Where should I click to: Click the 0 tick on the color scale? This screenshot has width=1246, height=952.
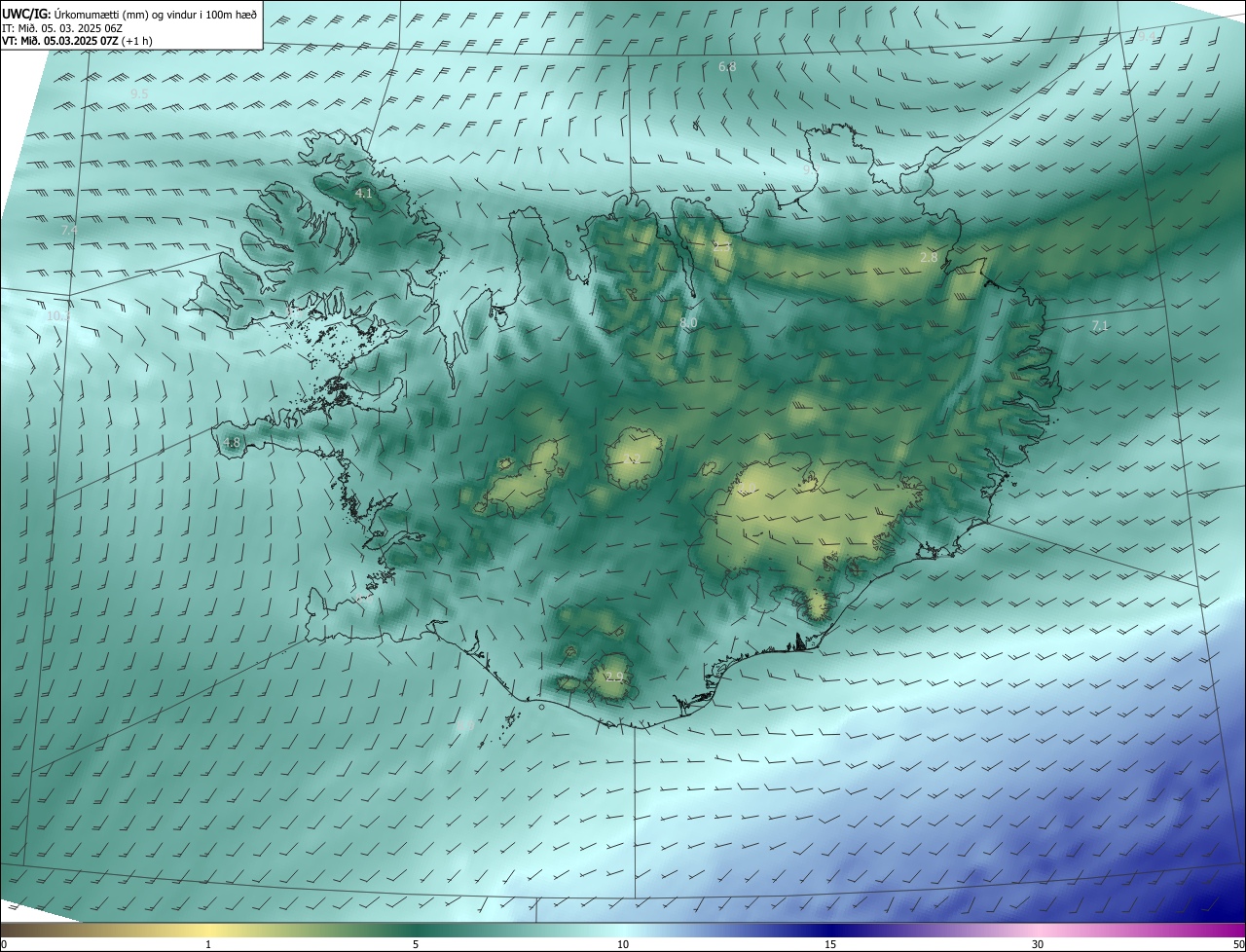coord(4,944)
